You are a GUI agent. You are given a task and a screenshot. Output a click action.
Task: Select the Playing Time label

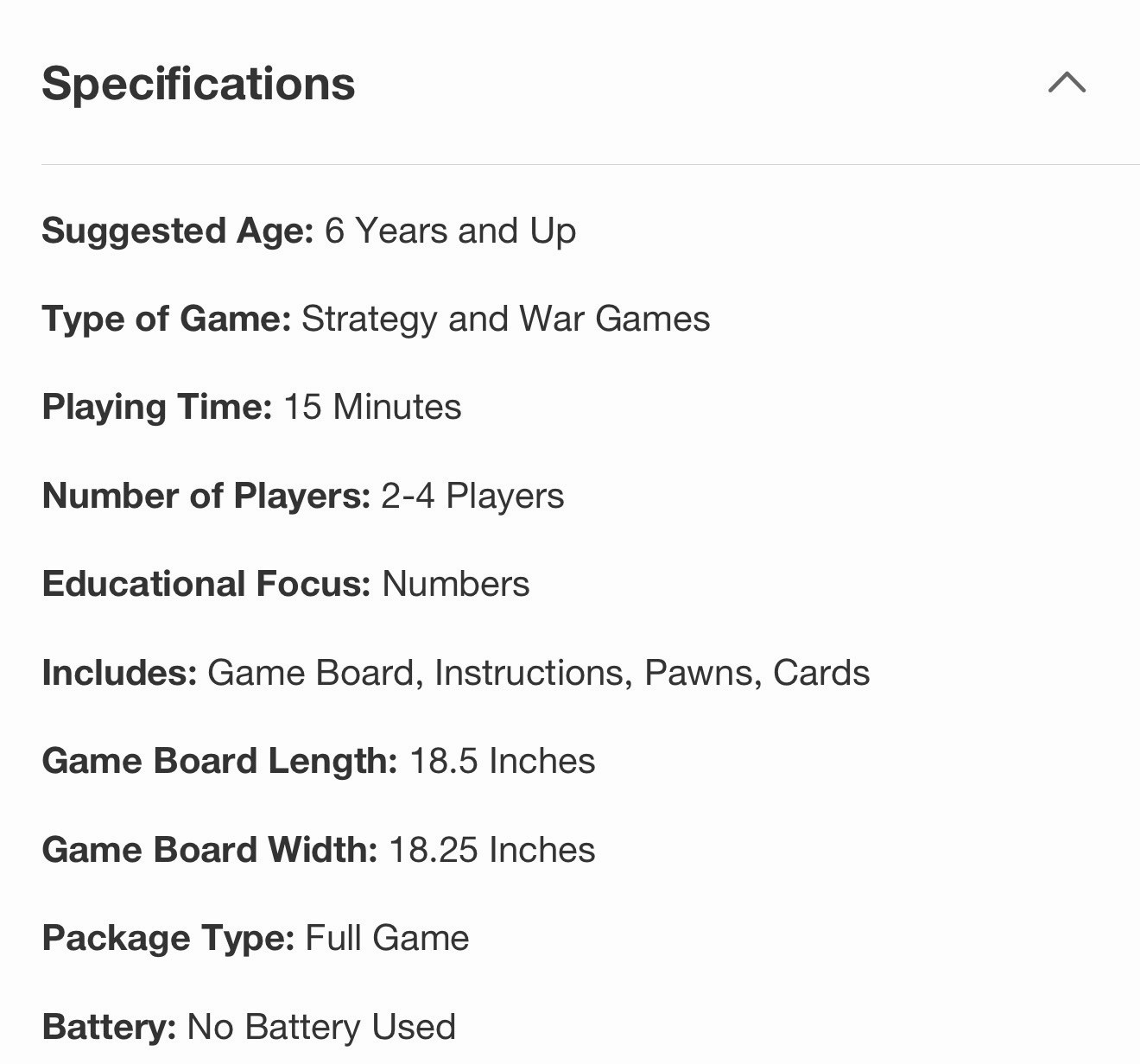[x=157, y=408]
